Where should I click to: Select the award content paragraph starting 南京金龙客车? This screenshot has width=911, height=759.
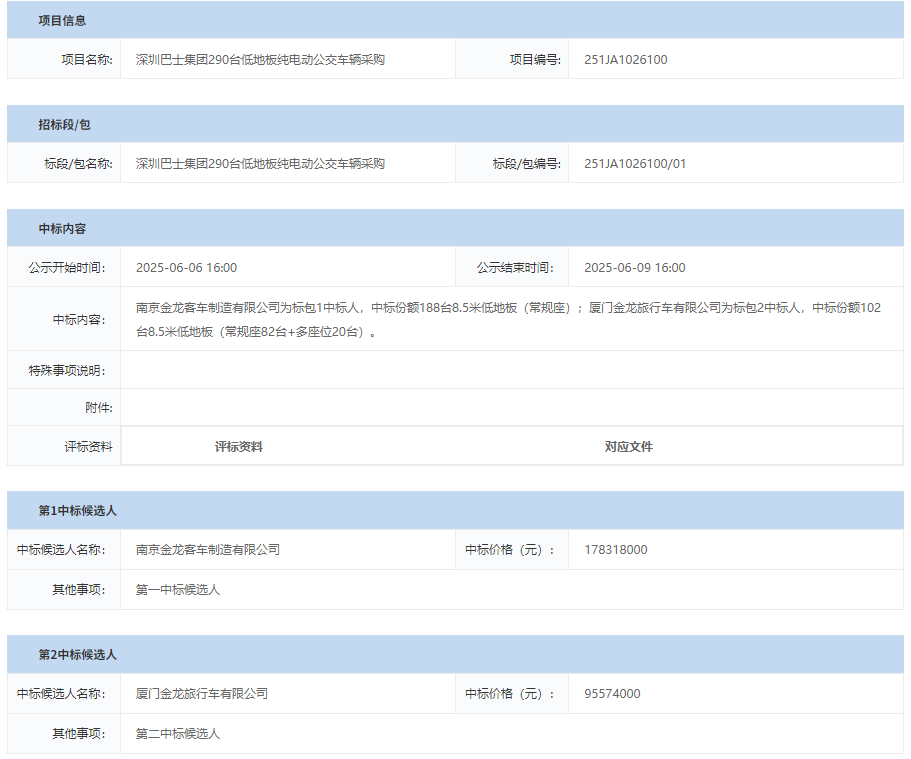coord(508,320)
